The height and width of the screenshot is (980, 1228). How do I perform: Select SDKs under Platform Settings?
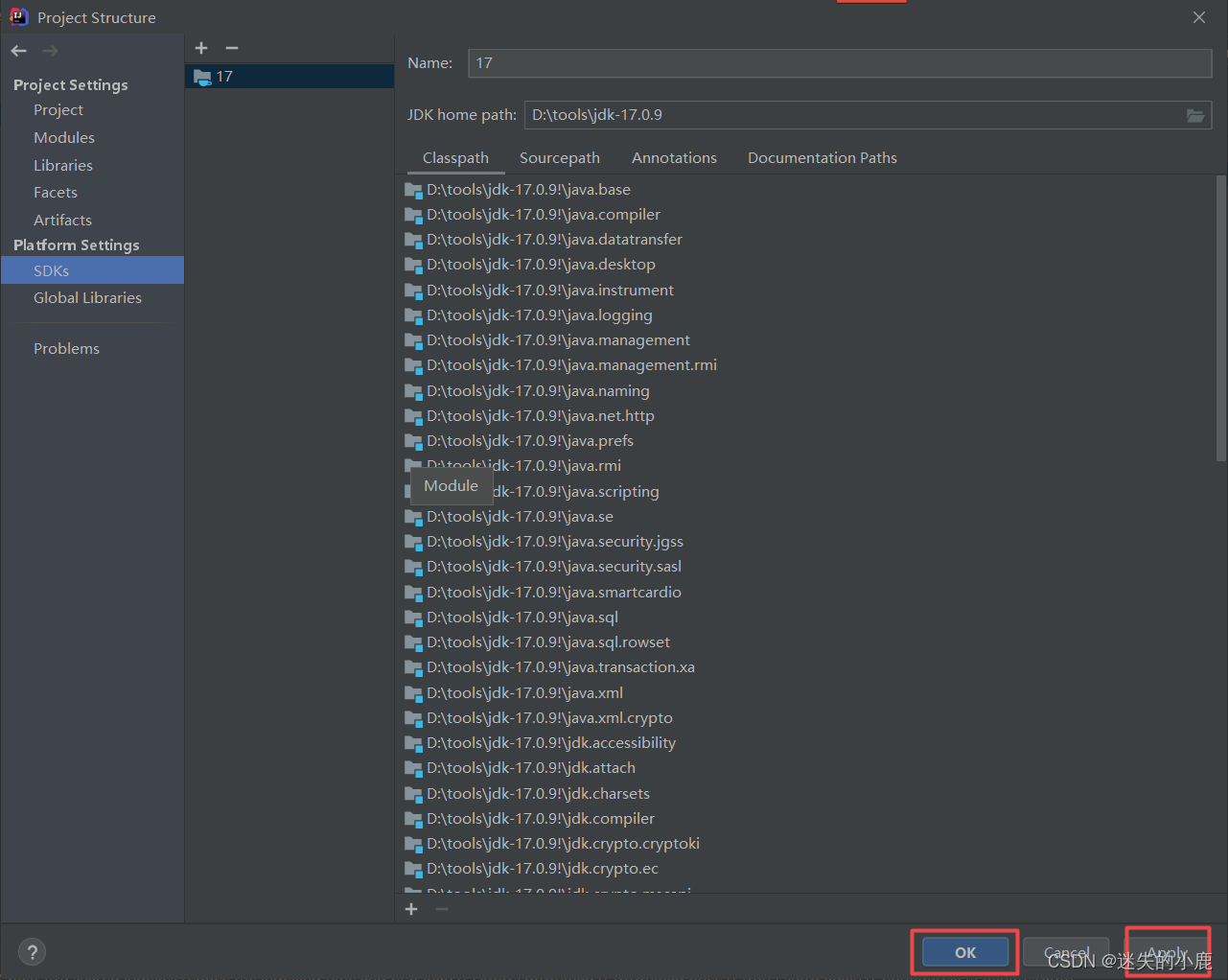(x=92, y=270)
